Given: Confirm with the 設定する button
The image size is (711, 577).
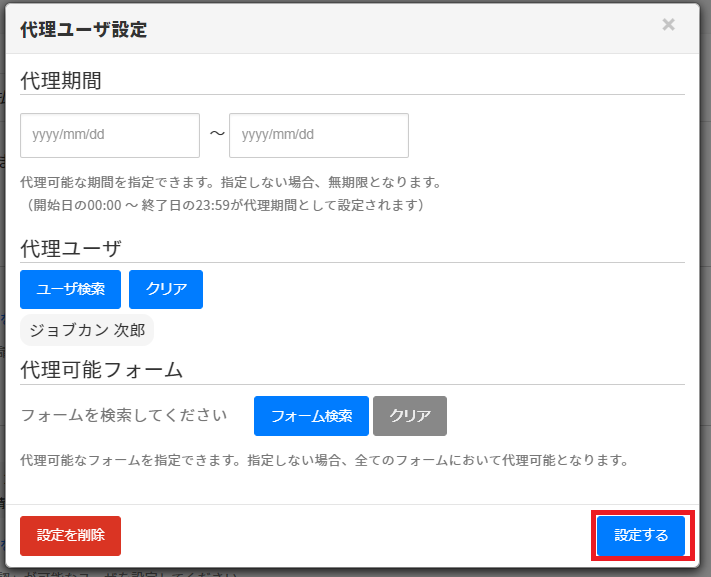Looking at the screenshot, I should point(641,535).
